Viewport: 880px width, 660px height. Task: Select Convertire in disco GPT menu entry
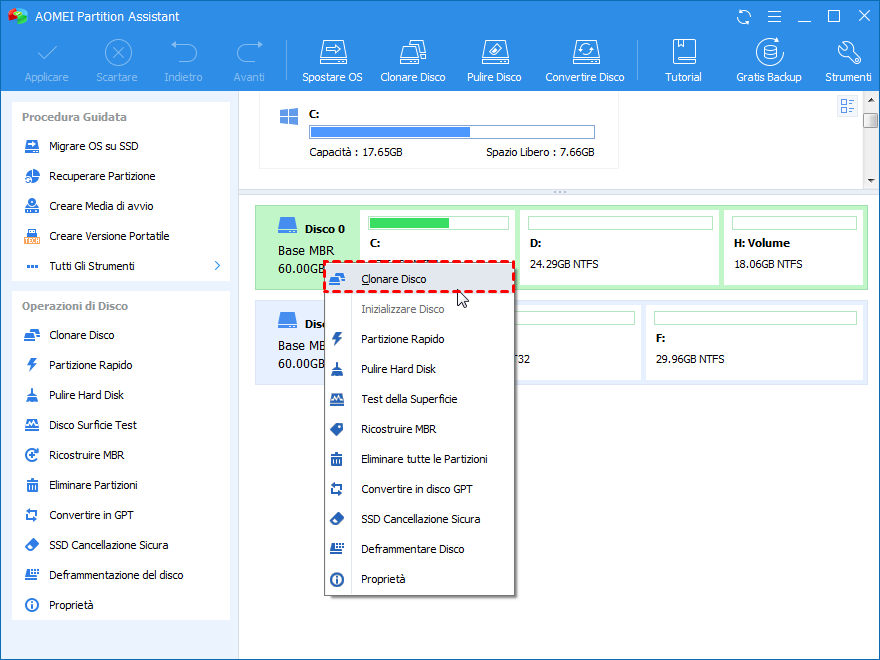(x=416, y=489)
